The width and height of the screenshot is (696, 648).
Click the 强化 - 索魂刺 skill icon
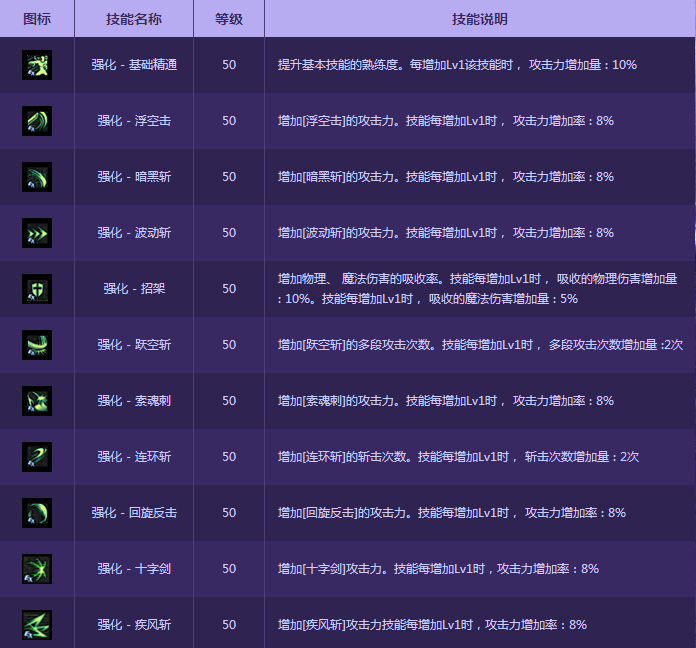tap(37, 401)
